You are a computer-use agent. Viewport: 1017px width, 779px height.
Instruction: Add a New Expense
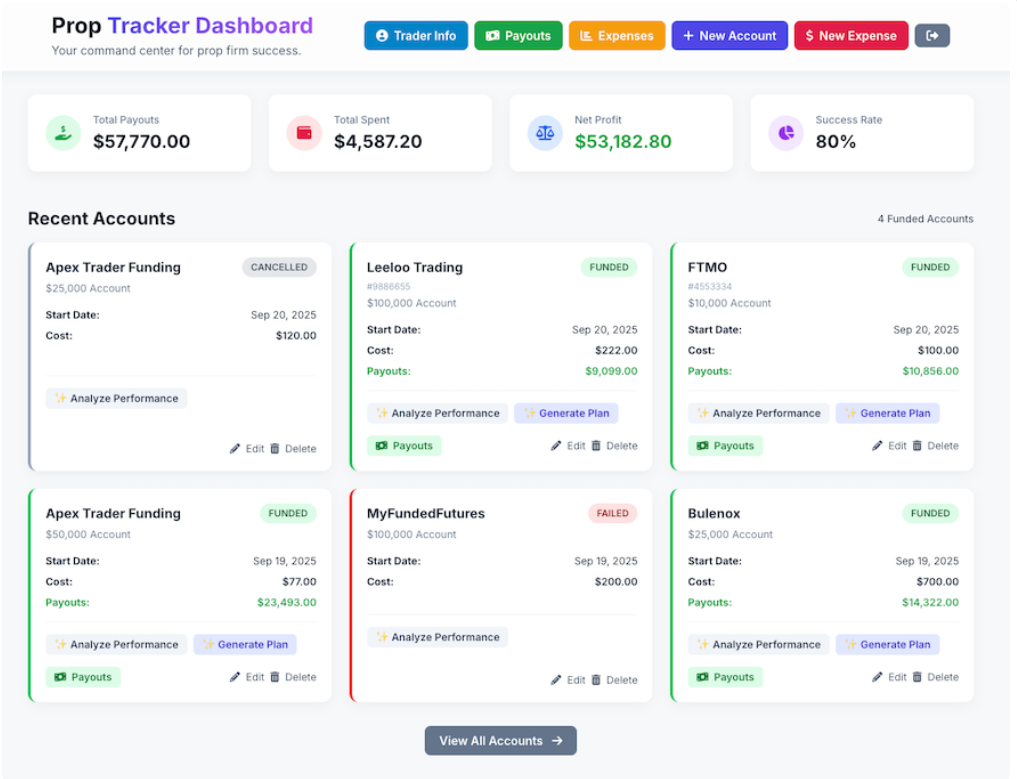point(850,35)
